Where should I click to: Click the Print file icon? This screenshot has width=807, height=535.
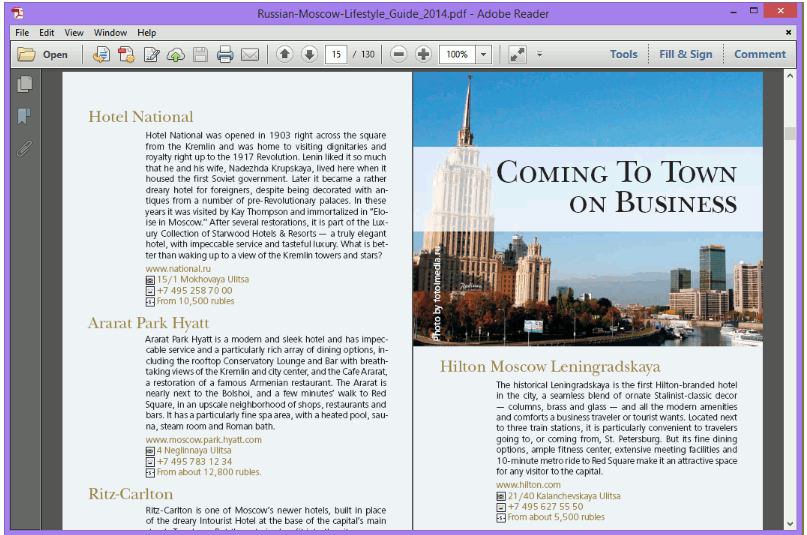click(x=225, y=54)
